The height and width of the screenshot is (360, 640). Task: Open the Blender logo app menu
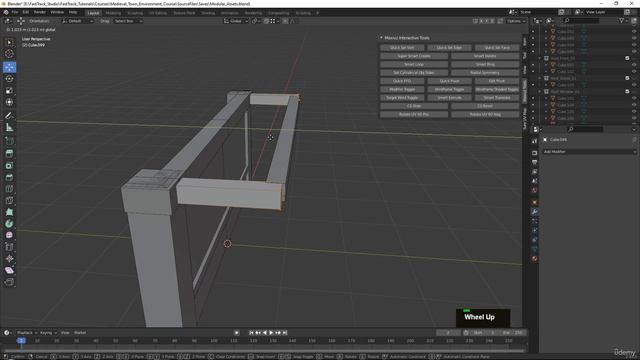point(6,12)
